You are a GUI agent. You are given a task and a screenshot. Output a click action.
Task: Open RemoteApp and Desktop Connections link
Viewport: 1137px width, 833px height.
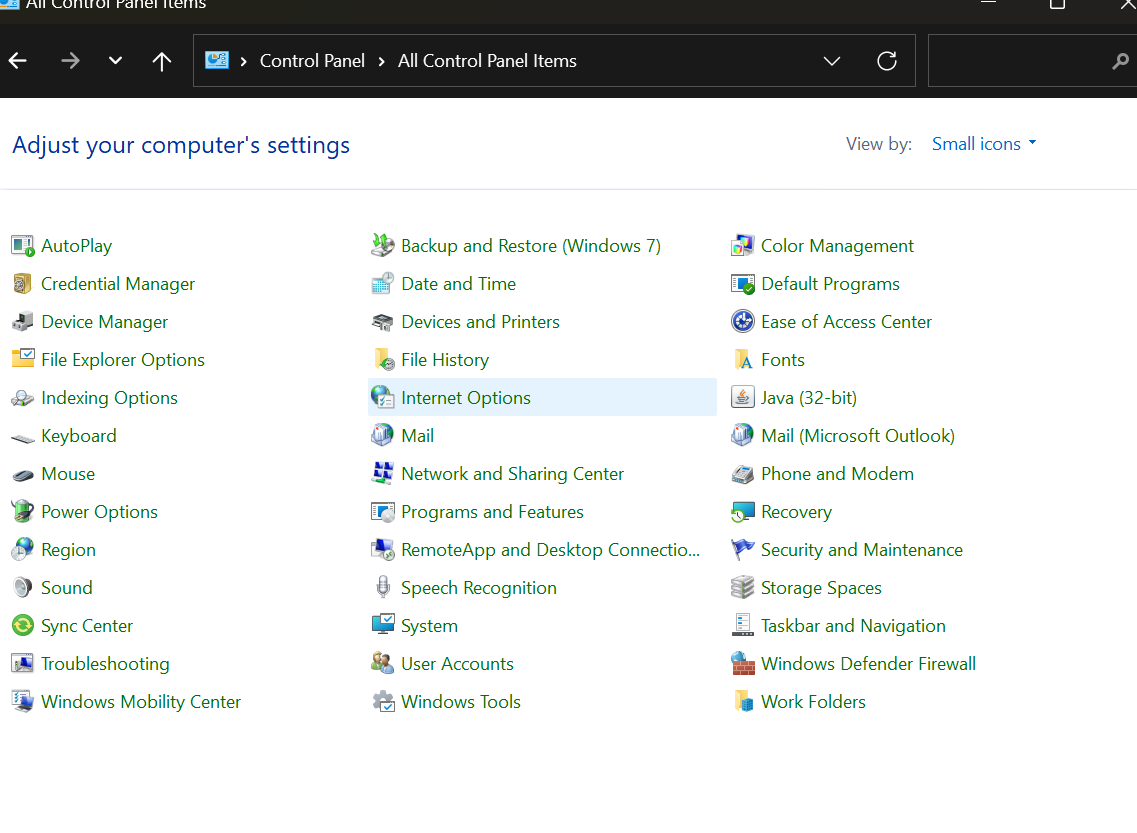point(550,550)
